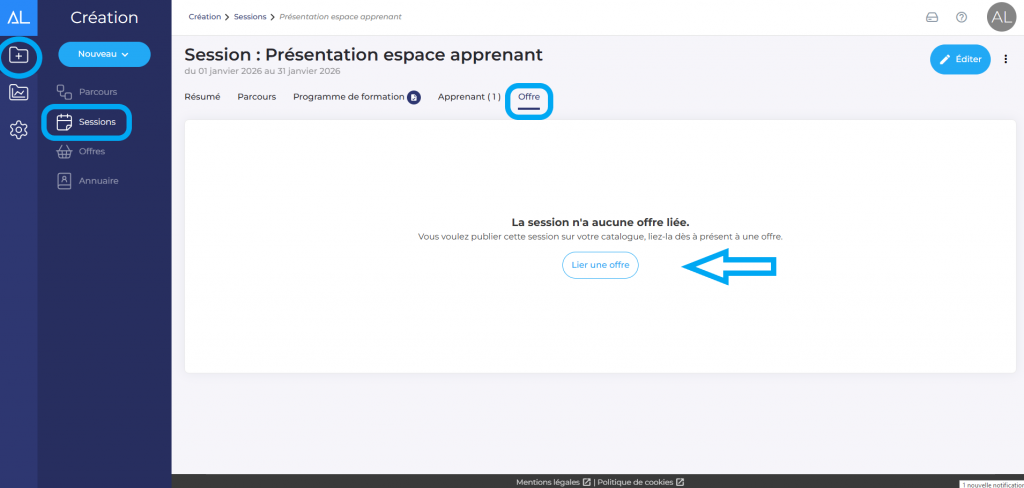1024x488 pixels.
Task: Go to Parcours in the sidebar
Action: [x=97, y=92]
